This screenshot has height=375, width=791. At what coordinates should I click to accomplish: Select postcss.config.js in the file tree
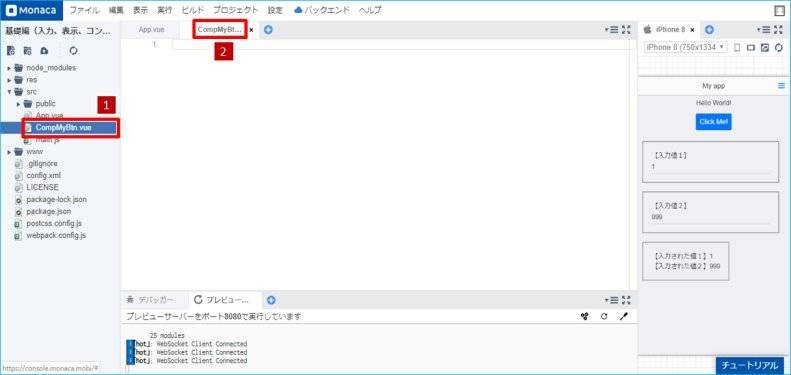[54, 224]
